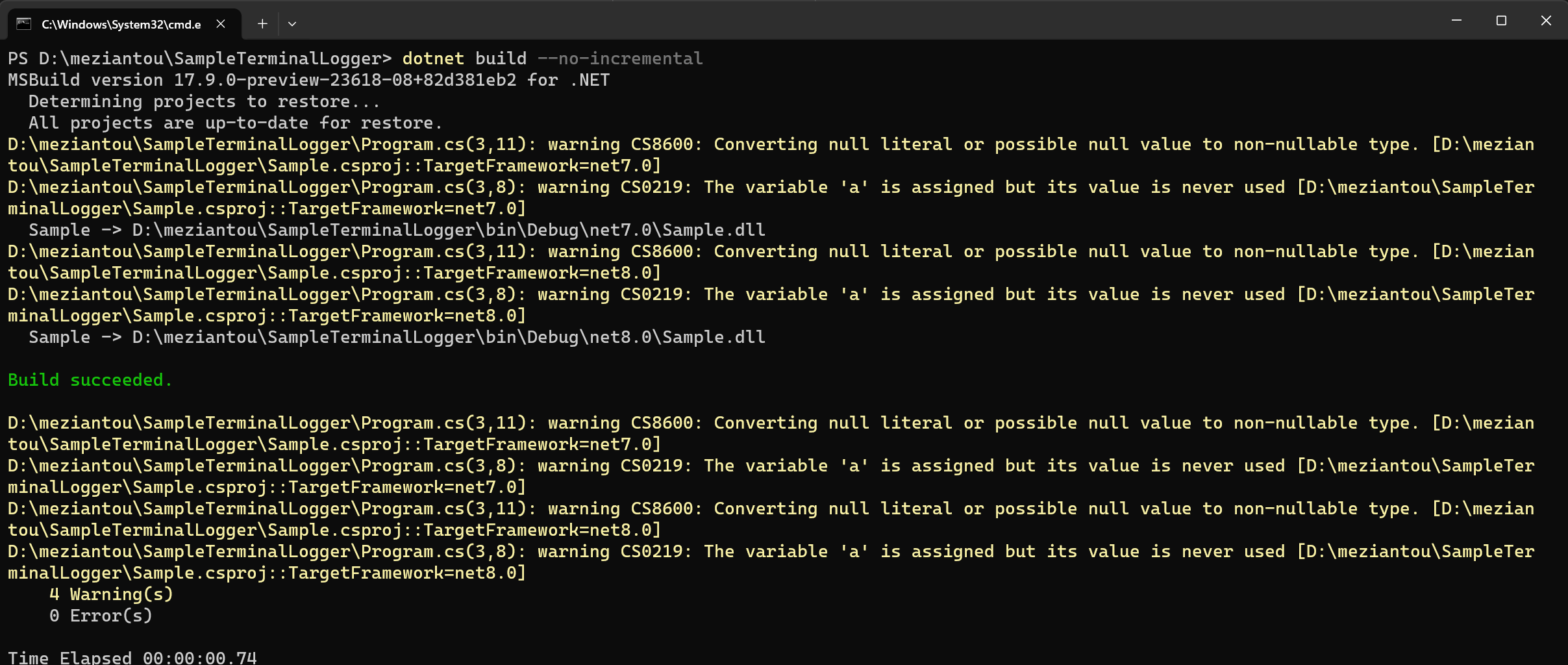Viewport: 1568px width, 665px height.
Task: Click the MSBuild version line
Action: 309,80
